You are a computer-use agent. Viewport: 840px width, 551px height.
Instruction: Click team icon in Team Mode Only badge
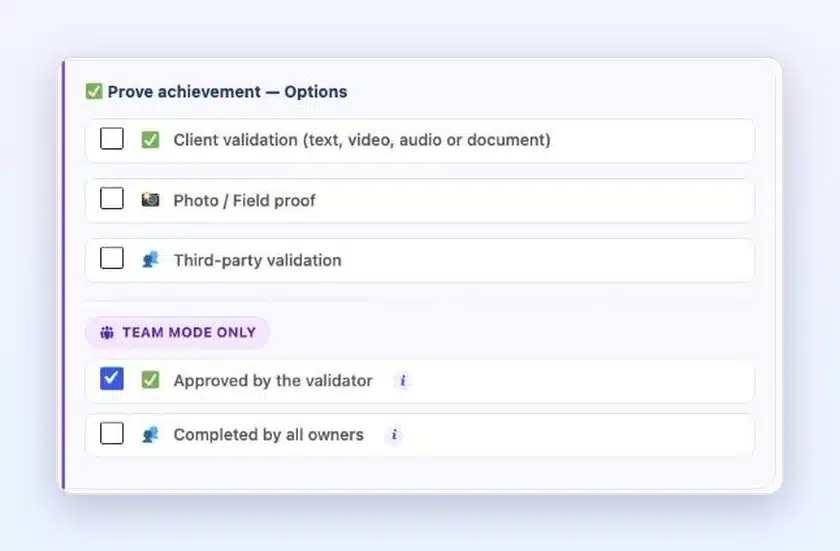pos(107,333)
